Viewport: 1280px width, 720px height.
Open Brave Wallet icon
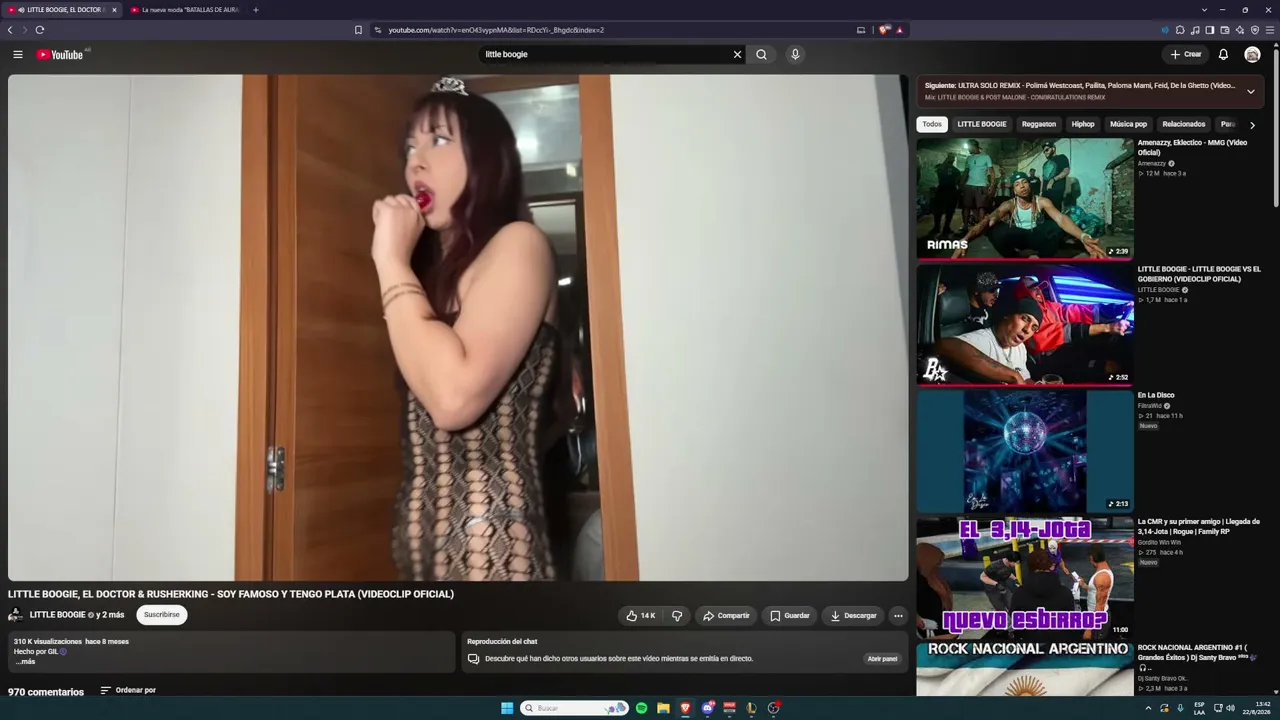click(x=1225, y=30)
